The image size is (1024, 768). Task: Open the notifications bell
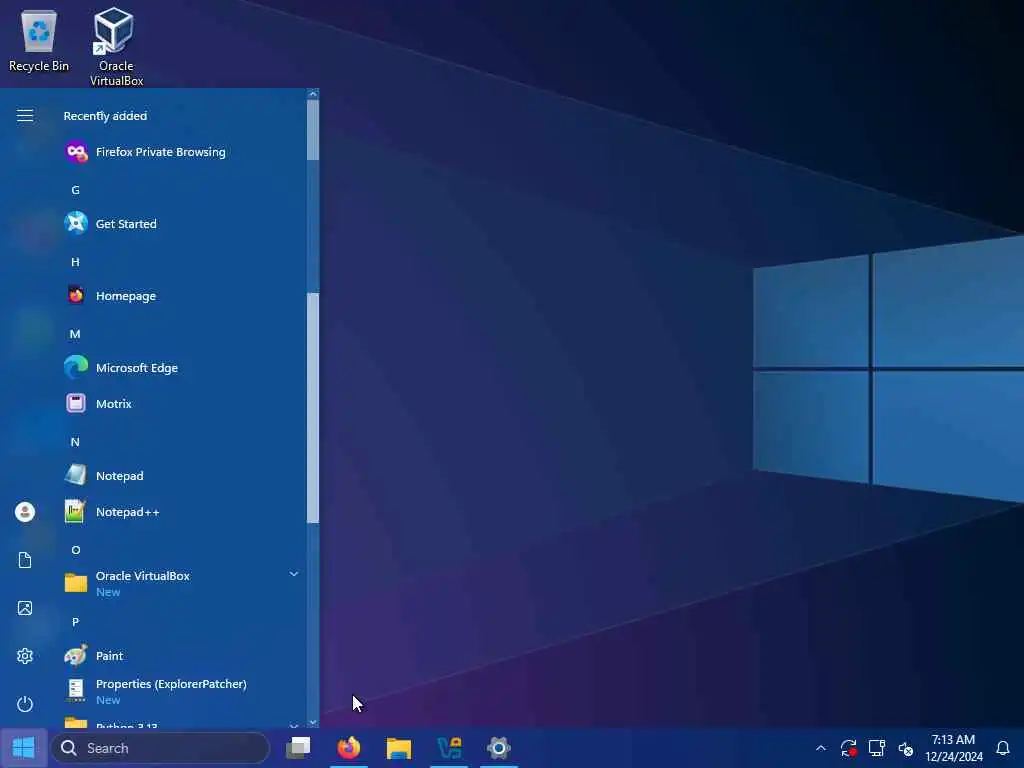[1003, 748]
